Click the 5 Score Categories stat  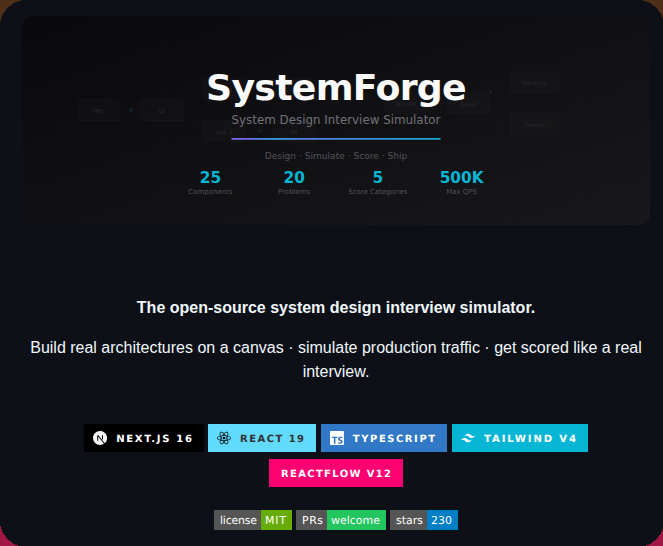pyautogui.click(x=378, y=182)
